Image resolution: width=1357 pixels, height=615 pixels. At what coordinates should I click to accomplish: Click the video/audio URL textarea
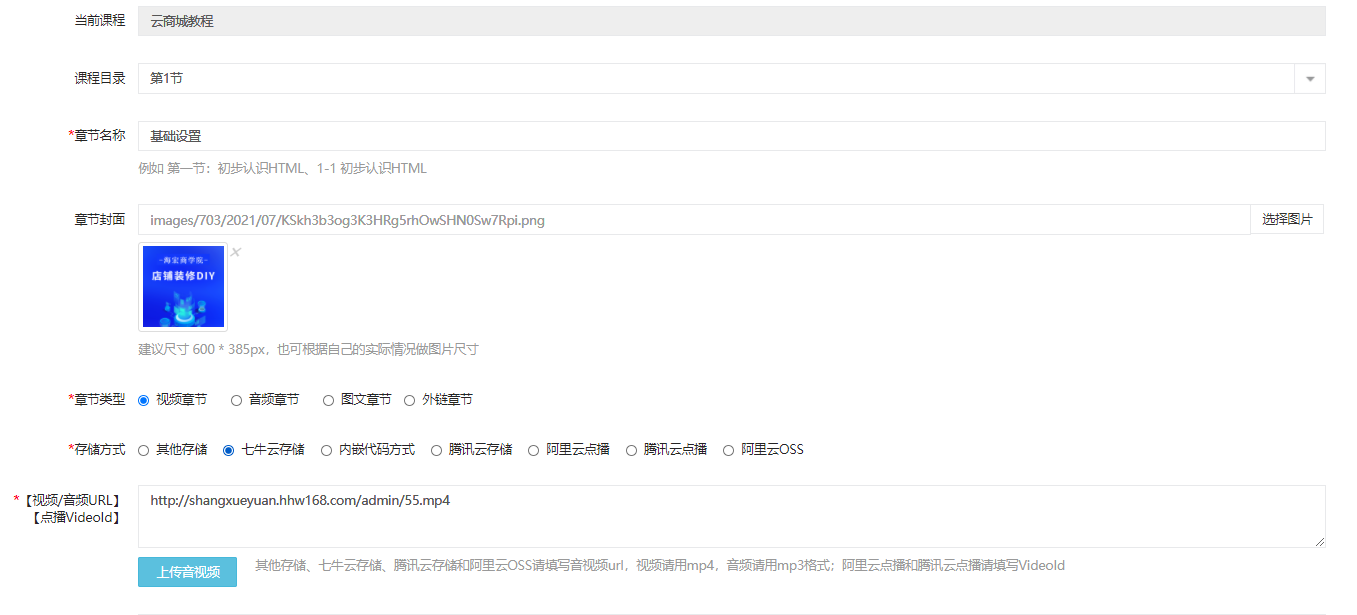click(x=732, y=516)
